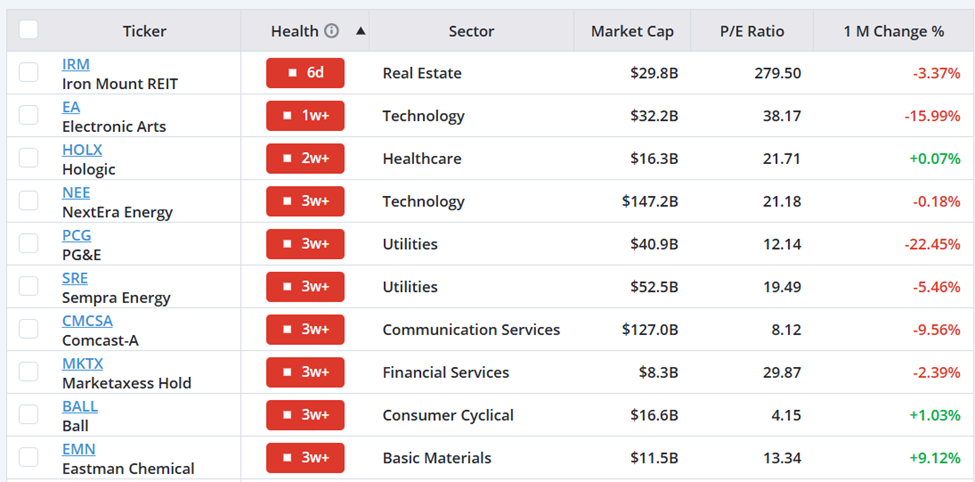Click the 1w+ health badge for Electronic Arts
The image size is (975, 482).
tap(305, 116)
